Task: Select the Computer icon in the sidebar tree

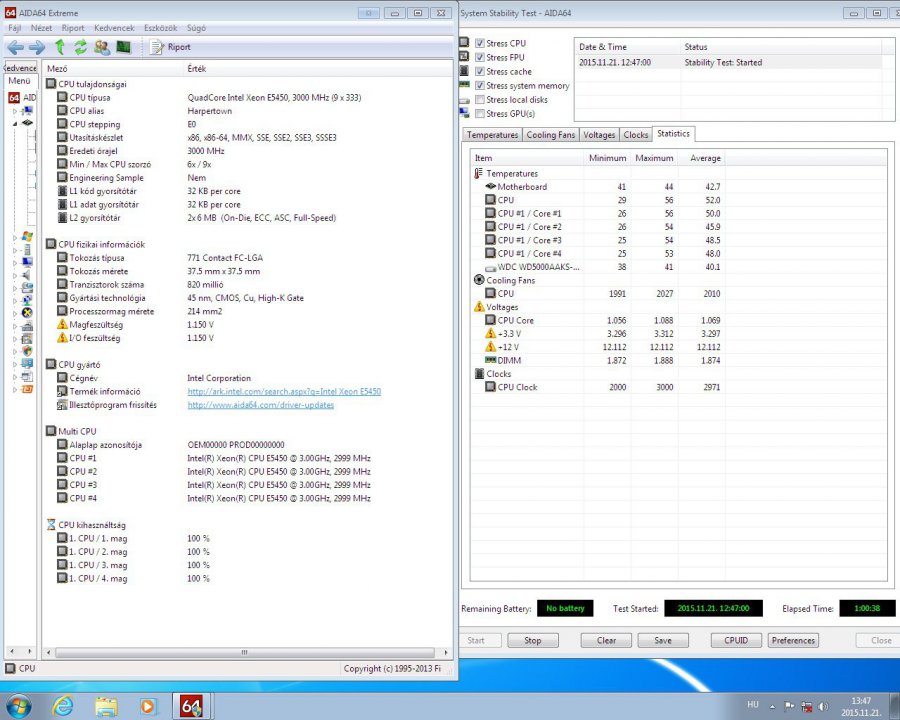Action: [x=27, y=110]
